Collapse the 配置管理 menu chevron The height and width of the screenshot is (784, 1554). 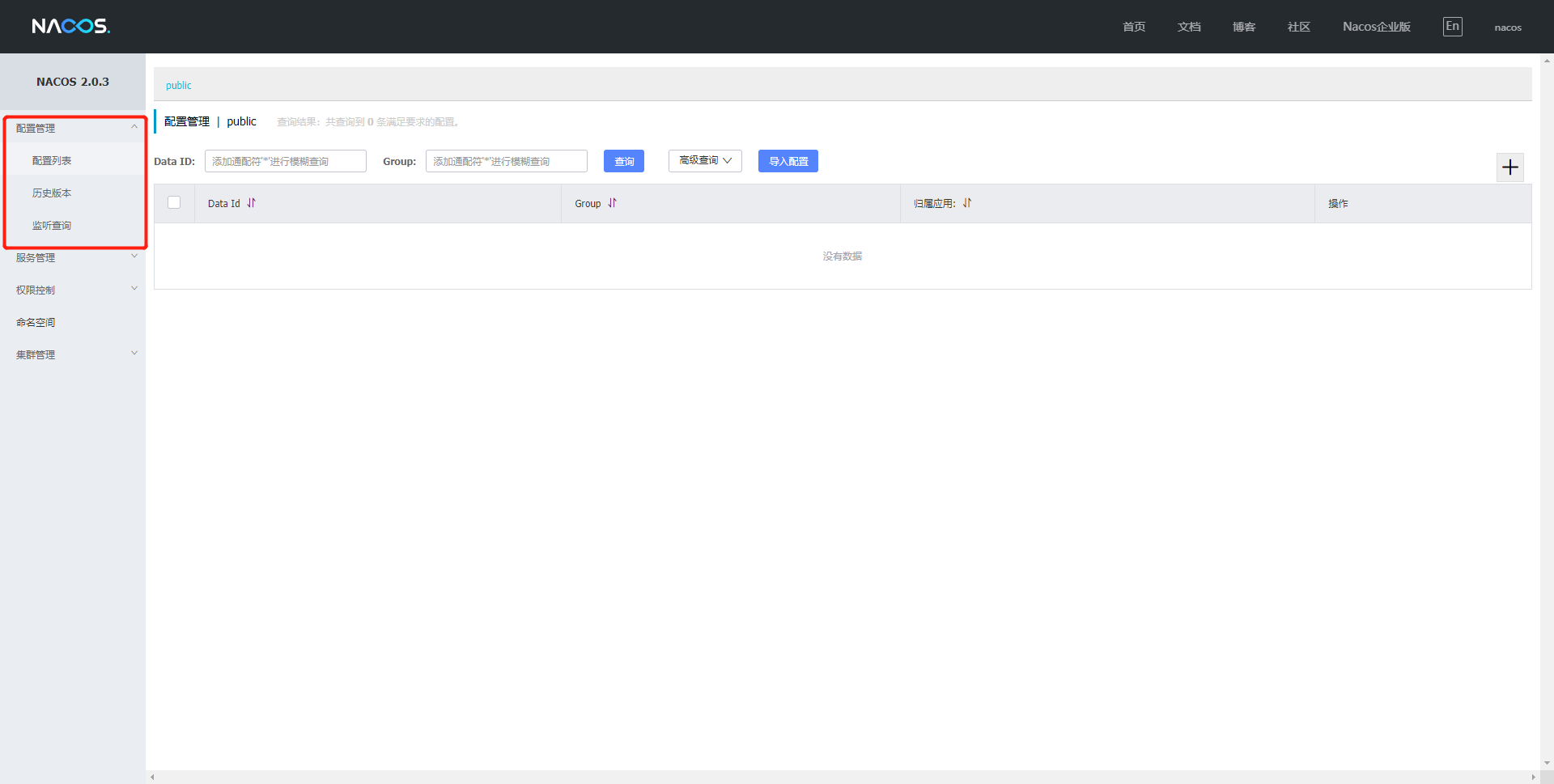[x=134, y=127]
